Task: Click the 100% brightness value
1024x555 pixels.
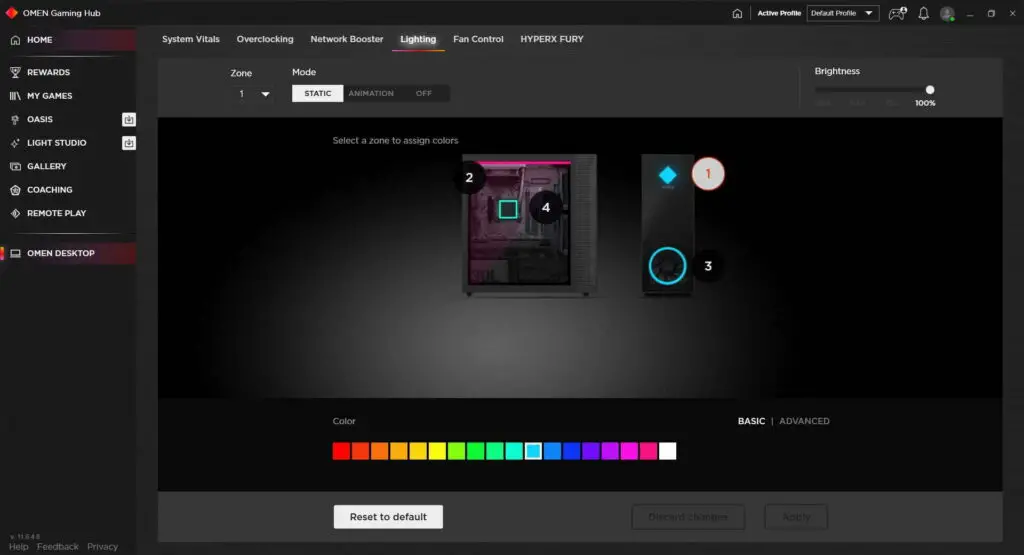Action: click(925, 103)
